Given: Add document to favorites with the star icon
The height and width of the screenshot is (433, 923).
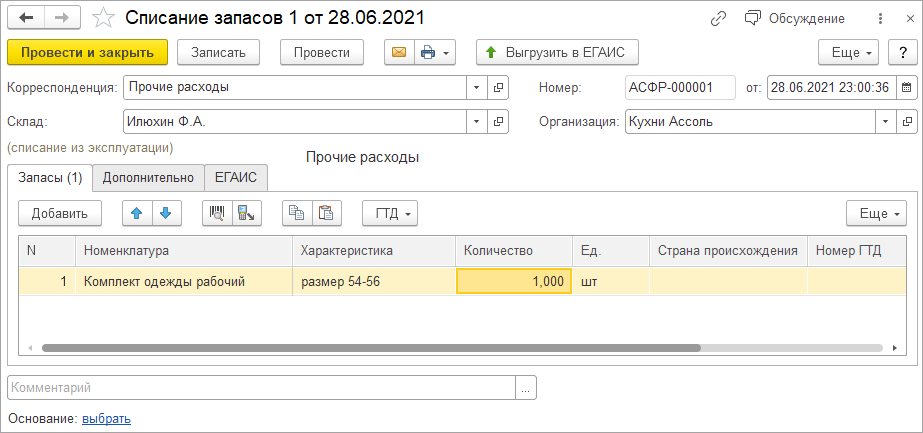Looking at the screenshot, I should [104, 18].
